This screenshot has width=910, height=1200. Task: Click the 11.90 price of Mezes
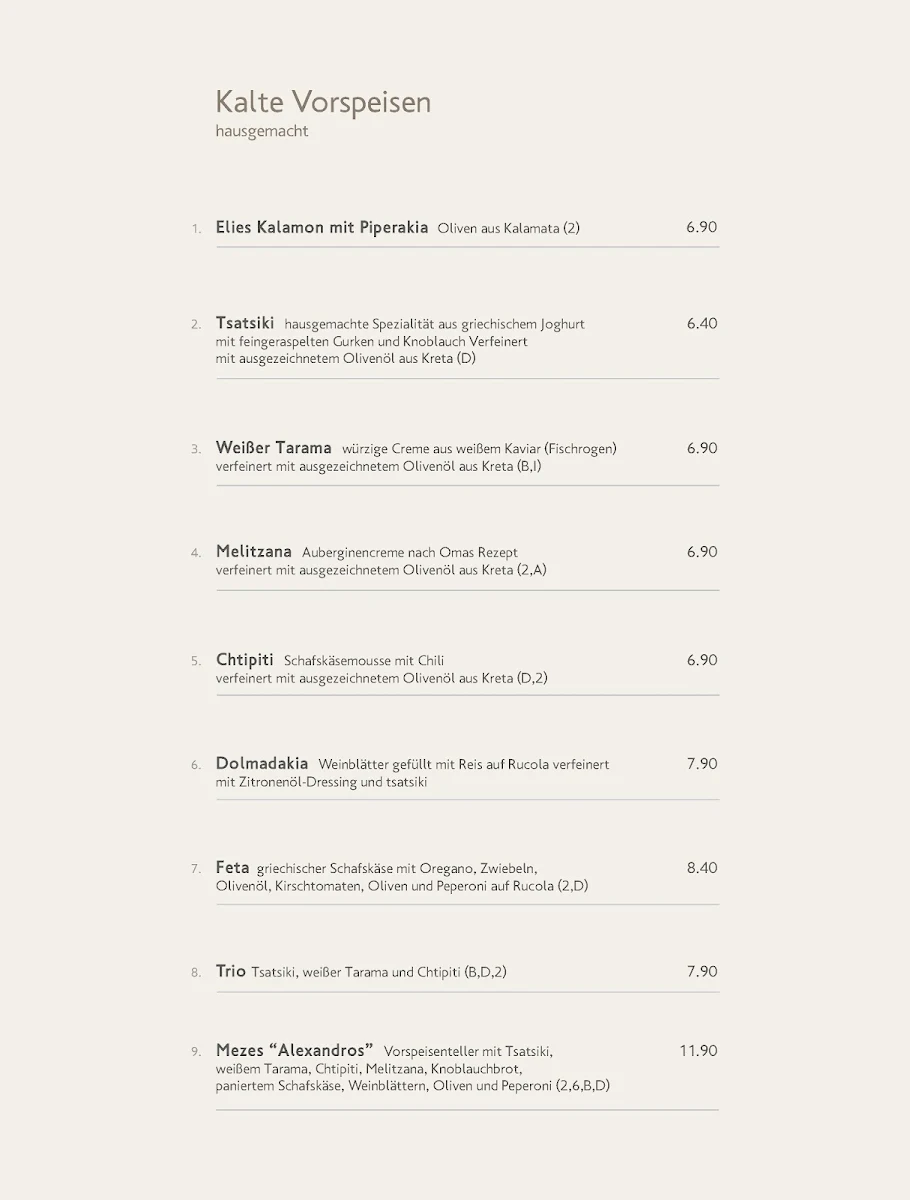point(698,1051)
